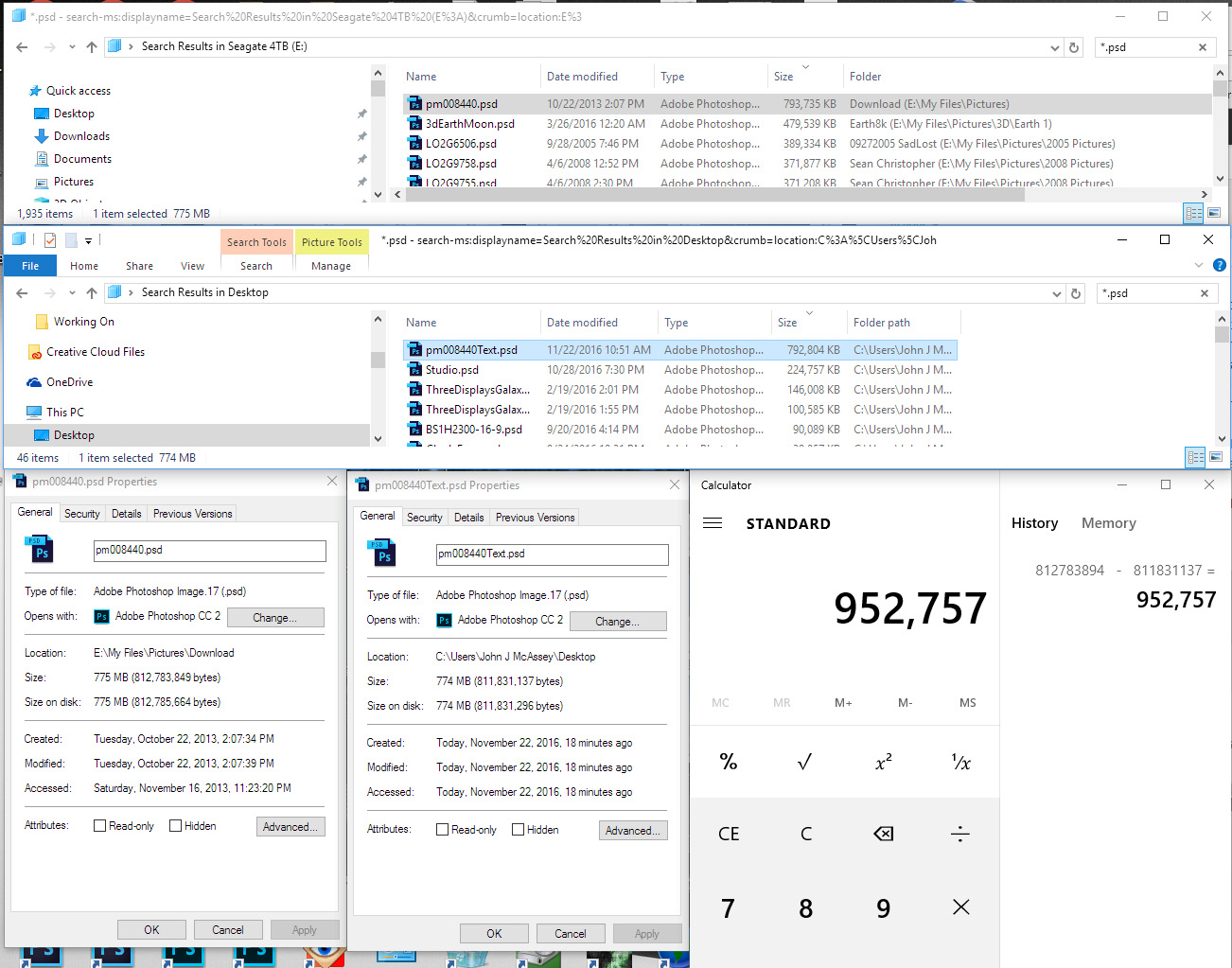Image resolution: width=1232 pixels, height=968 pixels.
Task: Switch Desktop window to large thumbnails view
Action: point(1215,457)
